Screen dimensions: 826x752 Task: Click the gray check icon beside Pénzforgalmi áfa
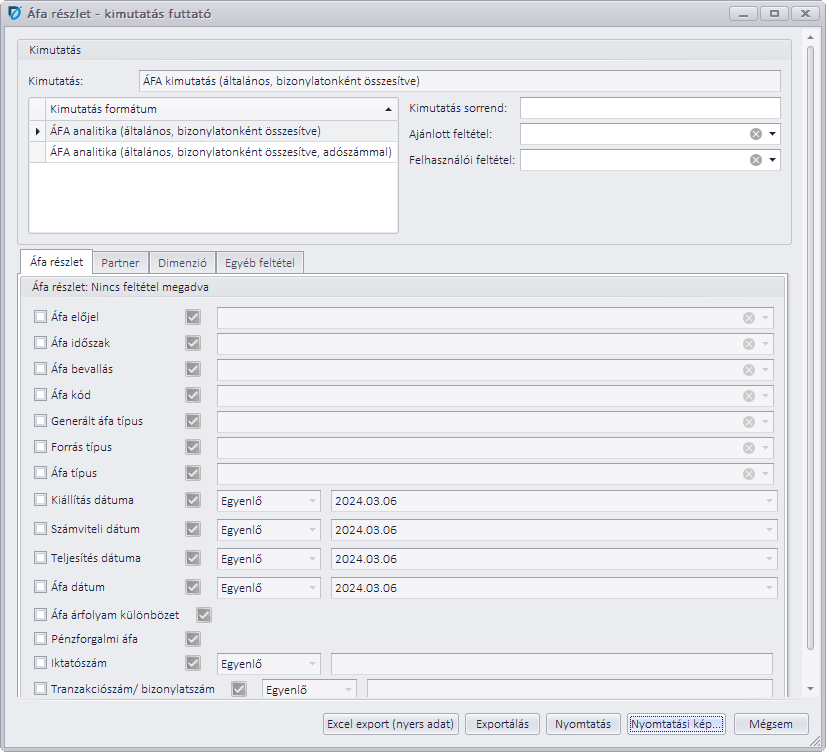[x=193, y=639]
